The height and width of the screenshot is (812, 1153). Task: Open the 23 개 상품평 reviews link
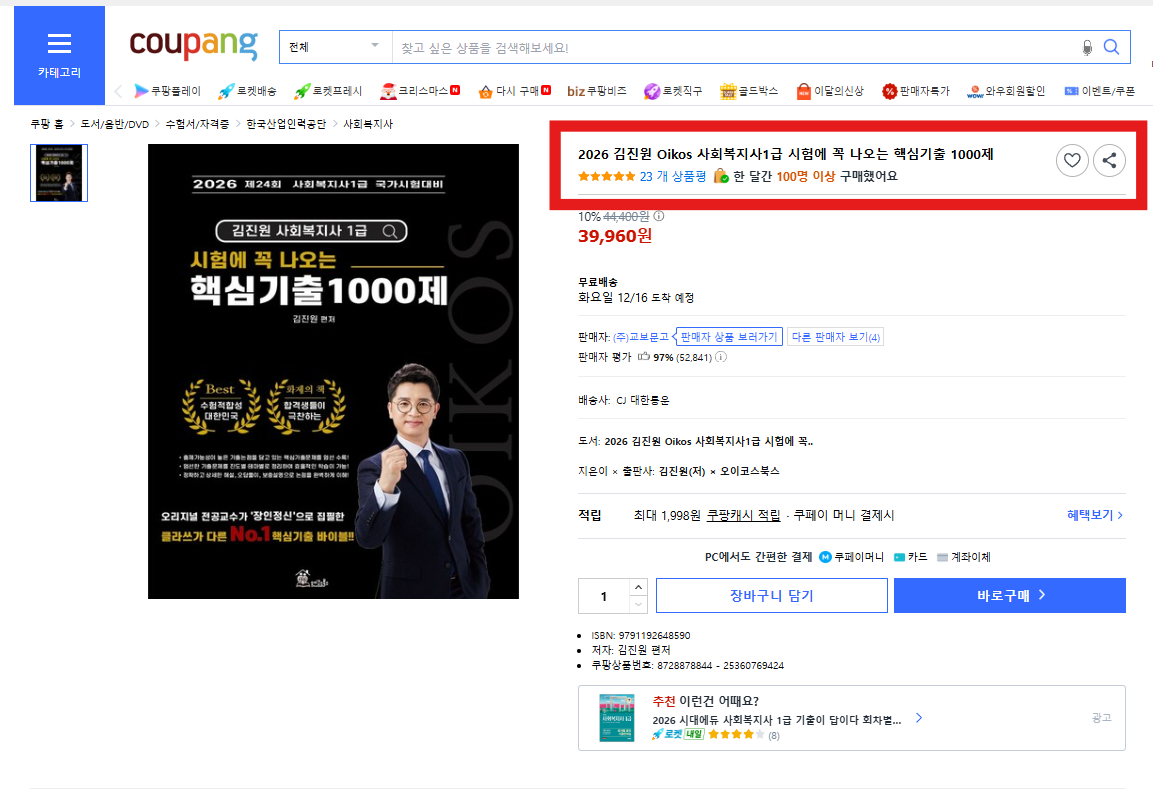[672, 176]
